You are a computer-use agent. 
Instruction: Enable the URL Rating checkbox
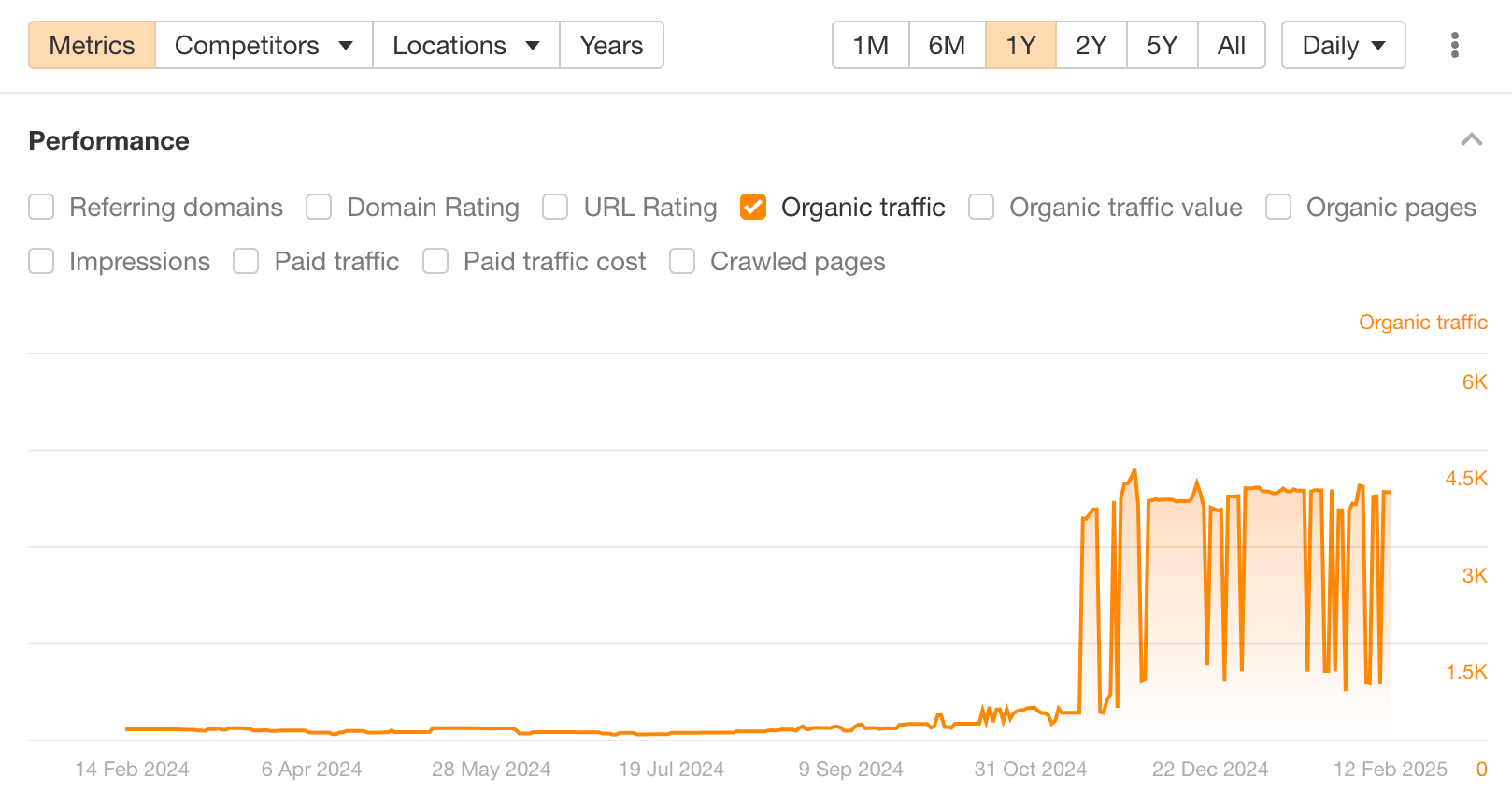coord(555,207)
